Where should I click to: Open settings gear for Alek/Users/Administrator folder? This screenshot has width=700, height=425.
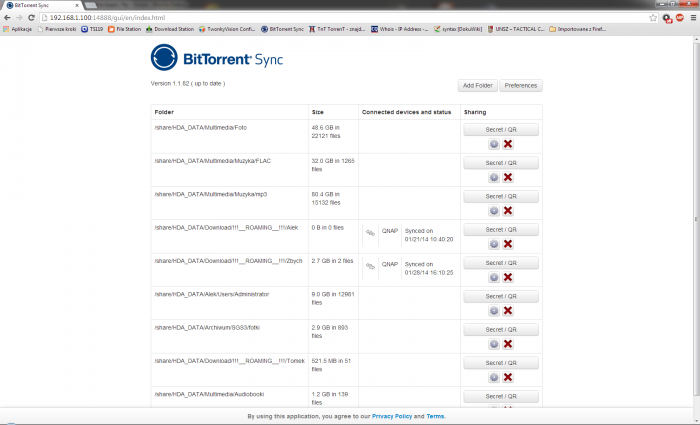pos(494,311)
